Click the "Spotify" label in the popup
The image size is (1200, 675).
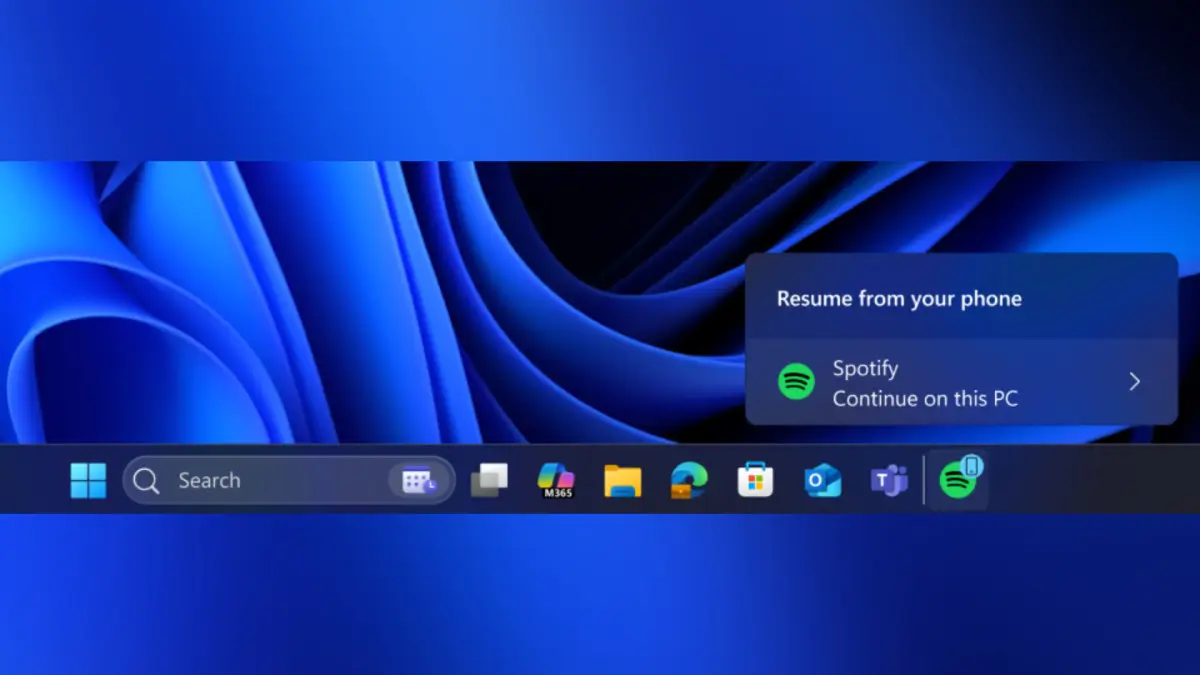[865, 368]
